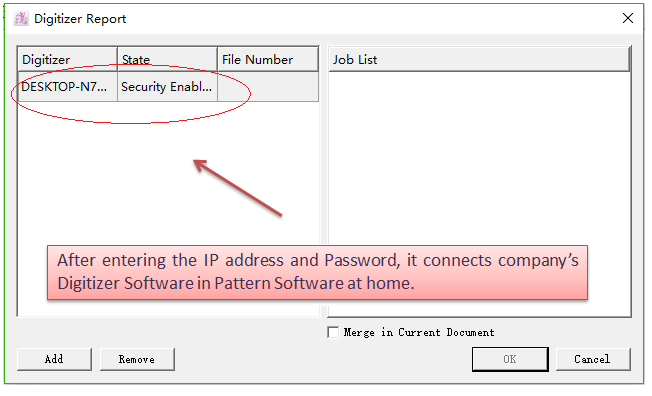This screenshot has width=652, height=396.
Task: Click the Digitizer Report title text
Action: point(80,19)
